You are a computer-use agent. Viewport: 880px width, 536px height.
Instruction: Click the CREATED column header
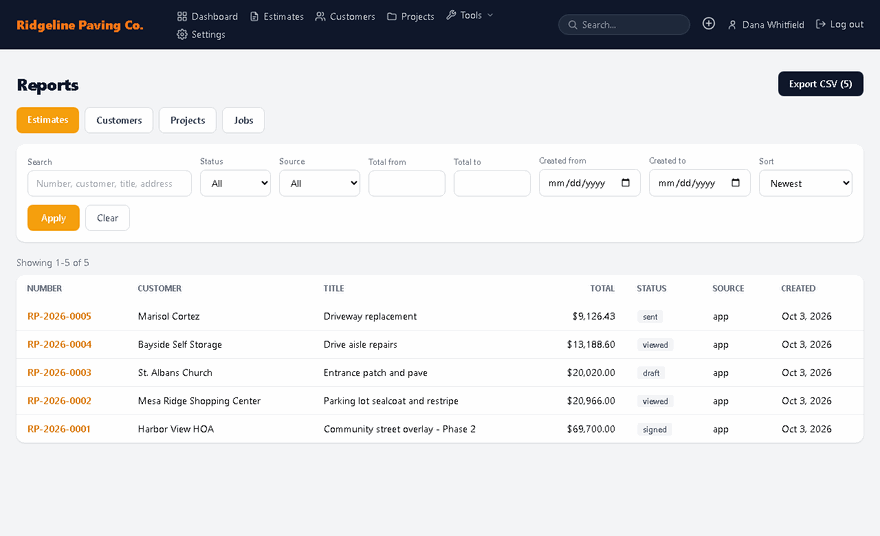pyautogui.click(x=798, y=288)
